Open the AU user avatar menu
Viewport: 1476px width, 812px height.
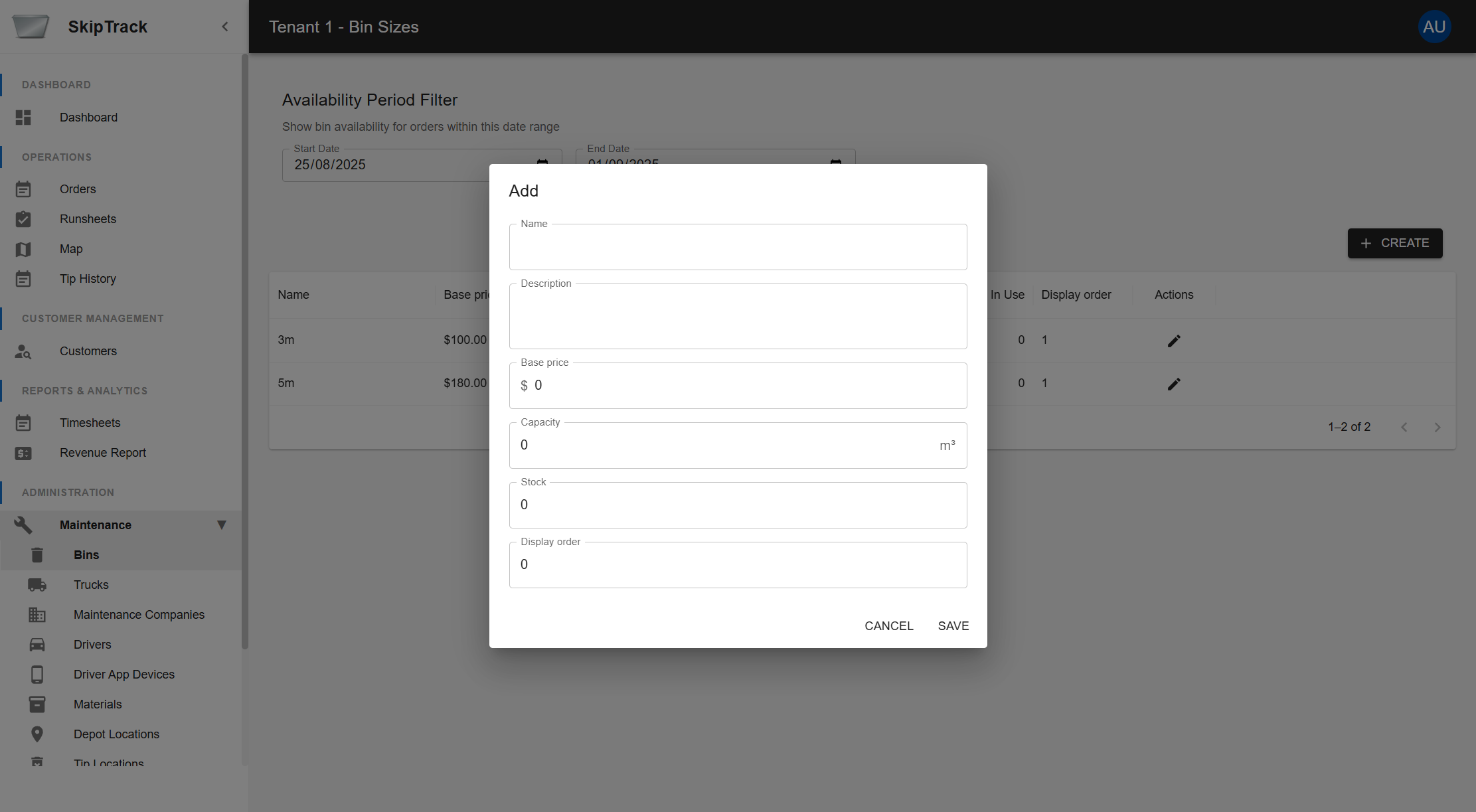pos(1434,27)
